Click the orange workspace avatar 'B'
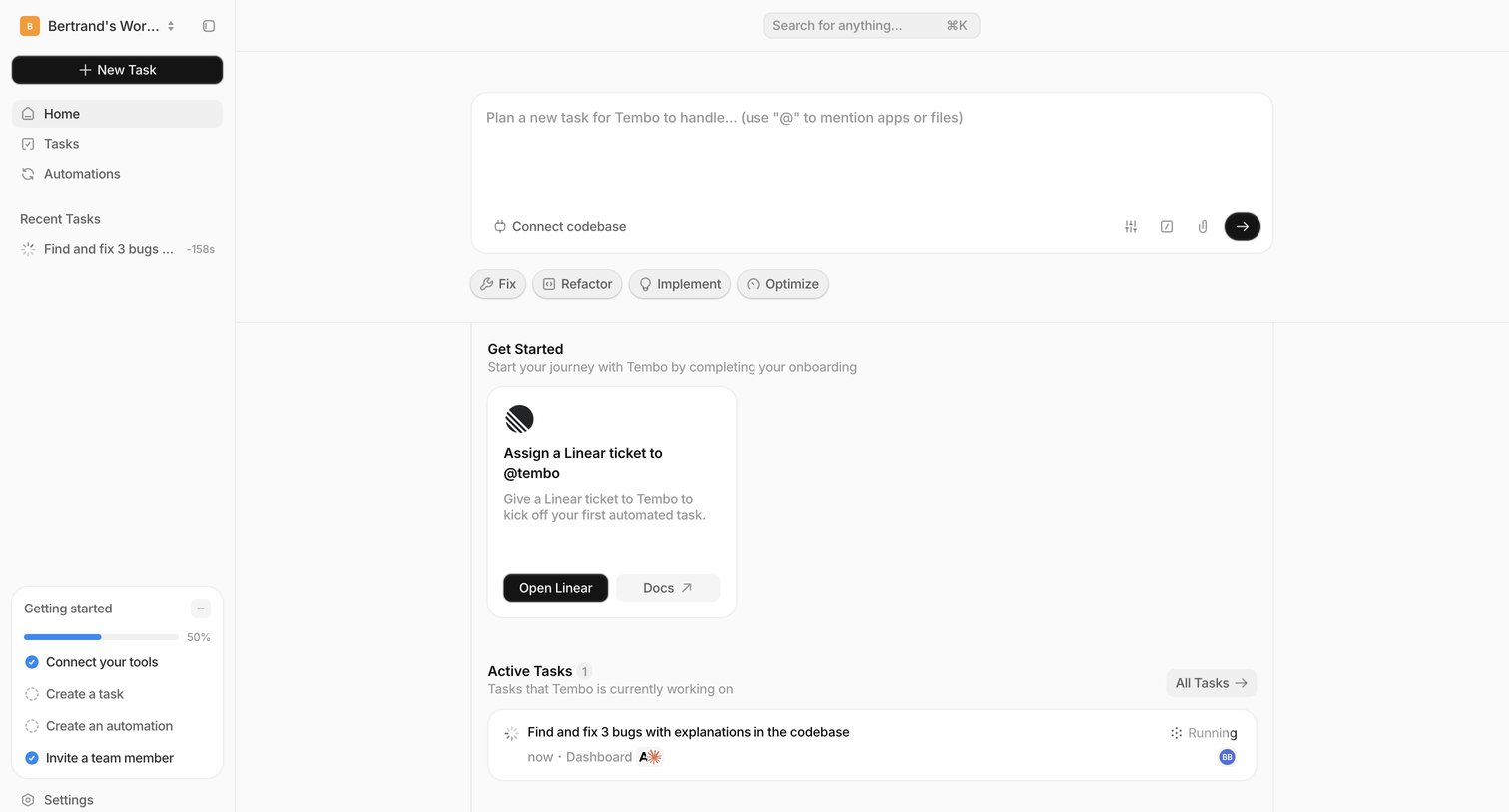Image resolution: width=1509 pixels, height=812 pixels. [30, 26]
